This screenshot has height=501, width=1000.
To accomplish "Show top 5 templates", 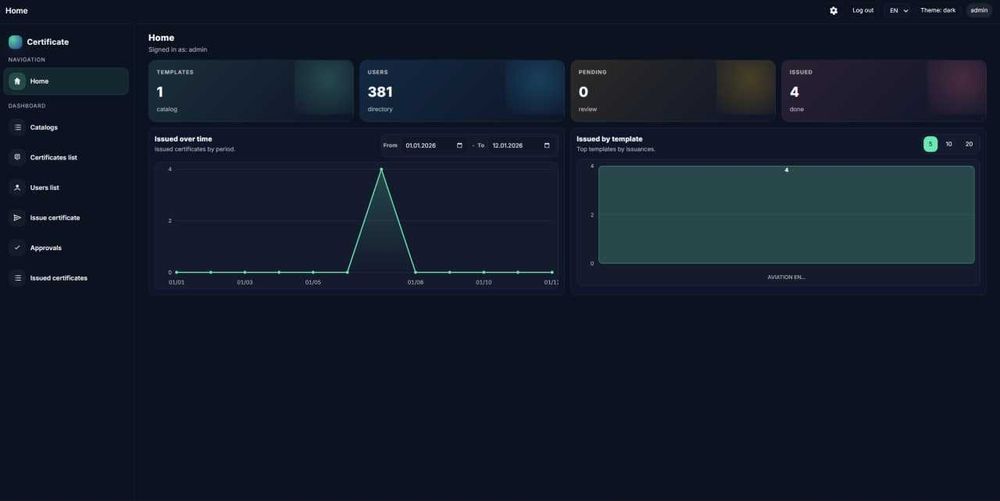I will click(x=930, y=144).
